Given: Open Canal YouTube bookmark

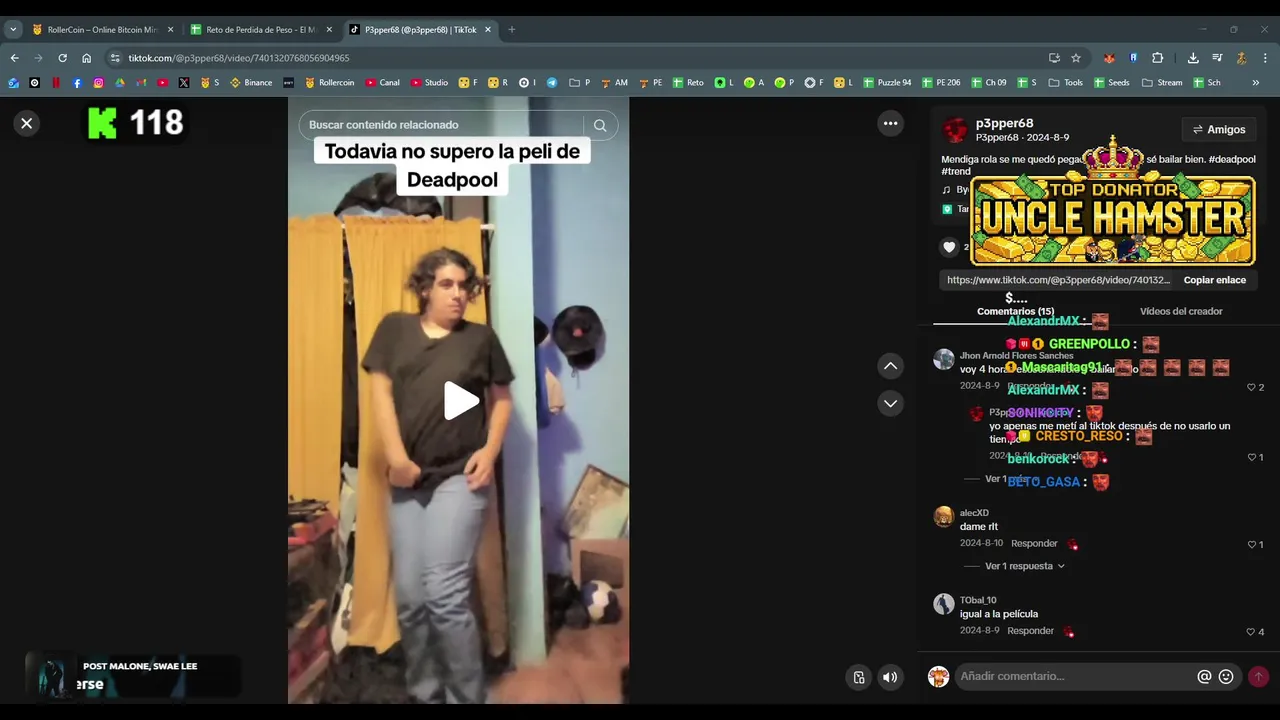Looking at the screenshot, I should pos(382,83).
